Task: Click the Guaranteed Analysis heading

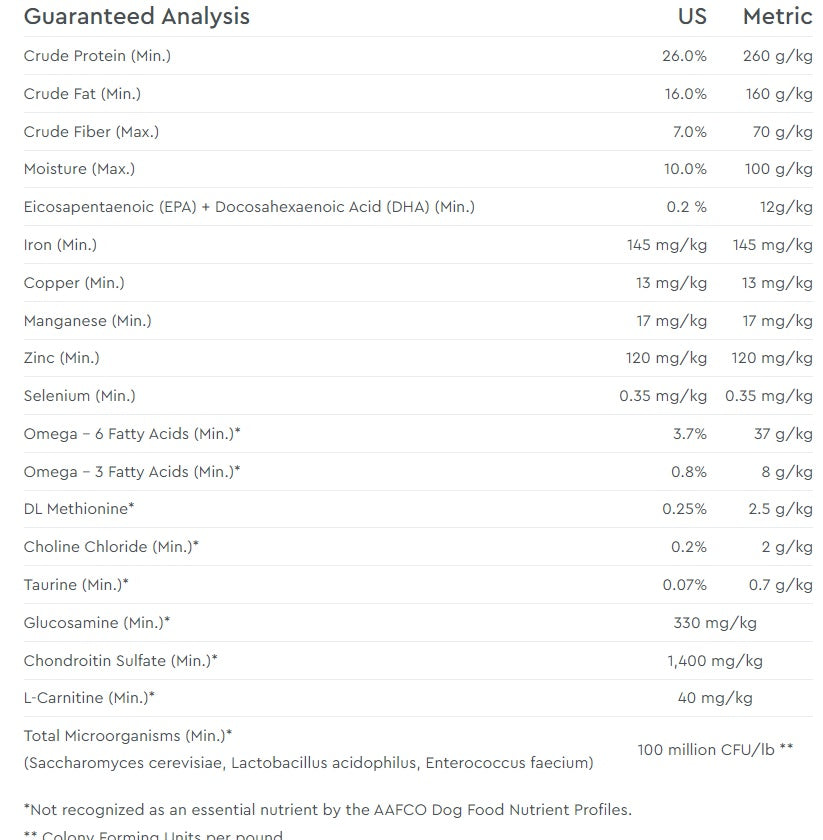Action: 137,17
